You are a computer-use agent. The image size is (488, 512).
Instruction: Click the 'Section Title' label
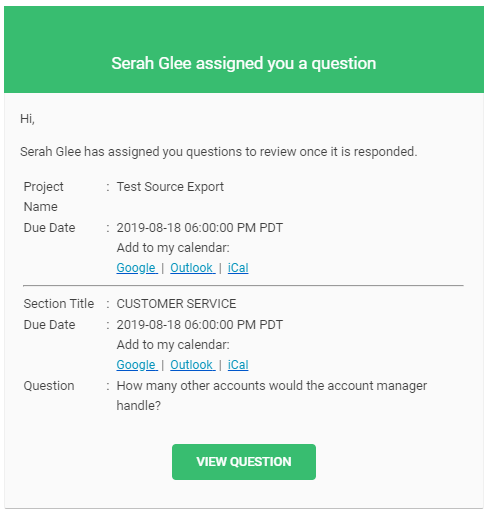coord(59,304)
